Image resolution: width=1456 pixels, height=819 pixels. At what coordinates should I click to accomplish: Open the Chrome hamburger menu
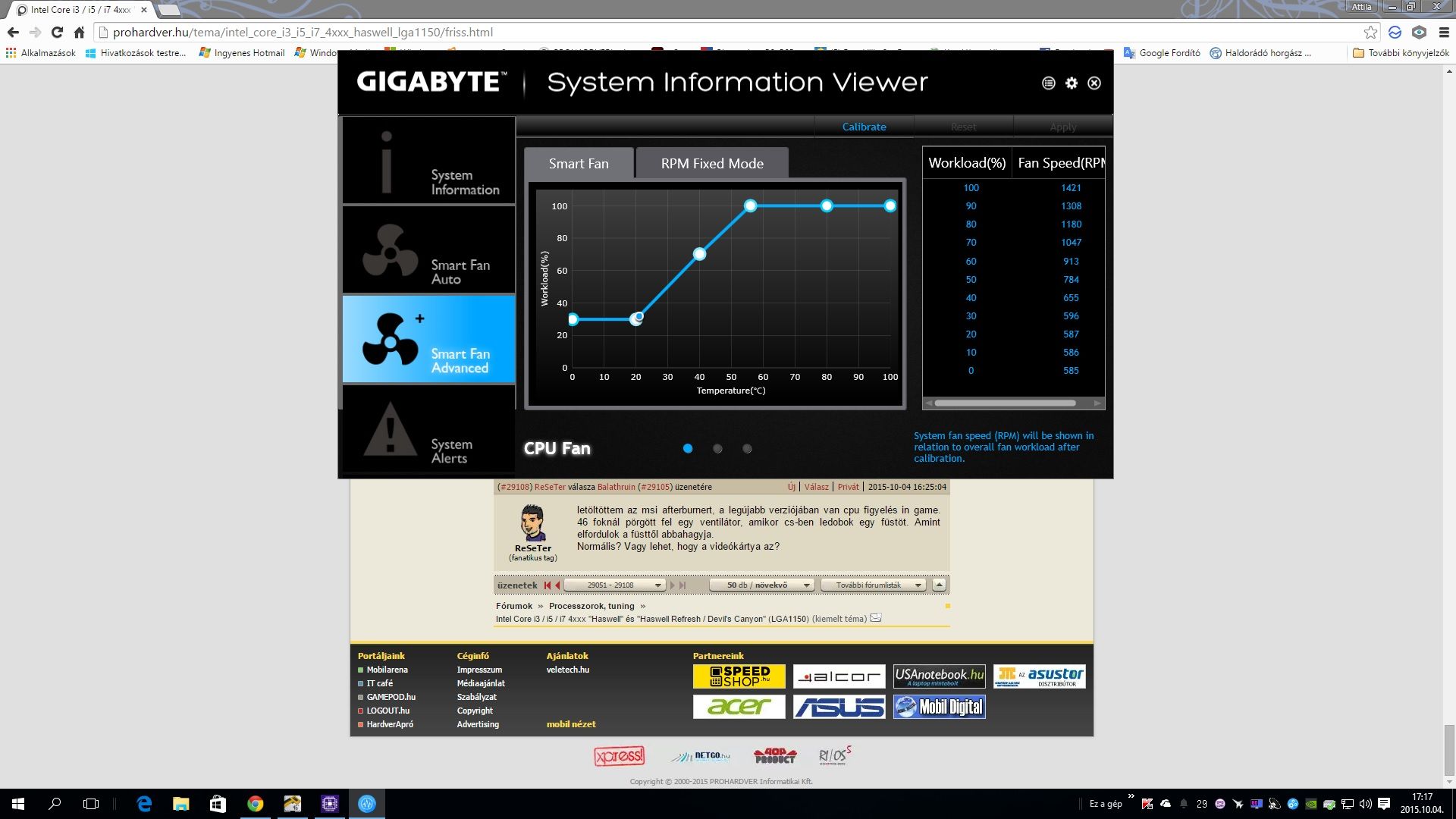pyautogui.click(x=1444, y=32)
